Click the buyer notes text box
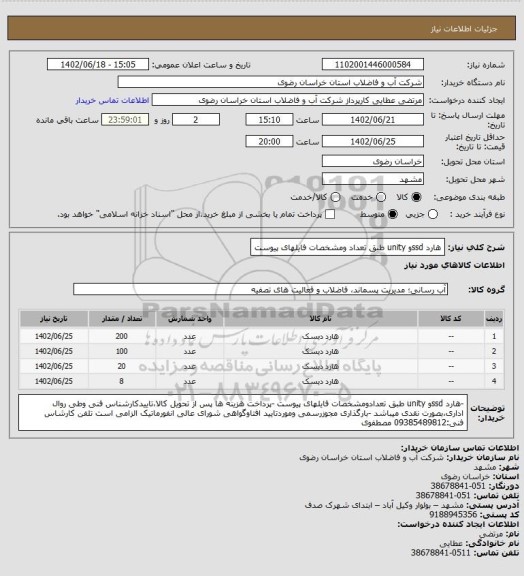The width and height of the screenshot is (524, 576). [x=243, y=413]
